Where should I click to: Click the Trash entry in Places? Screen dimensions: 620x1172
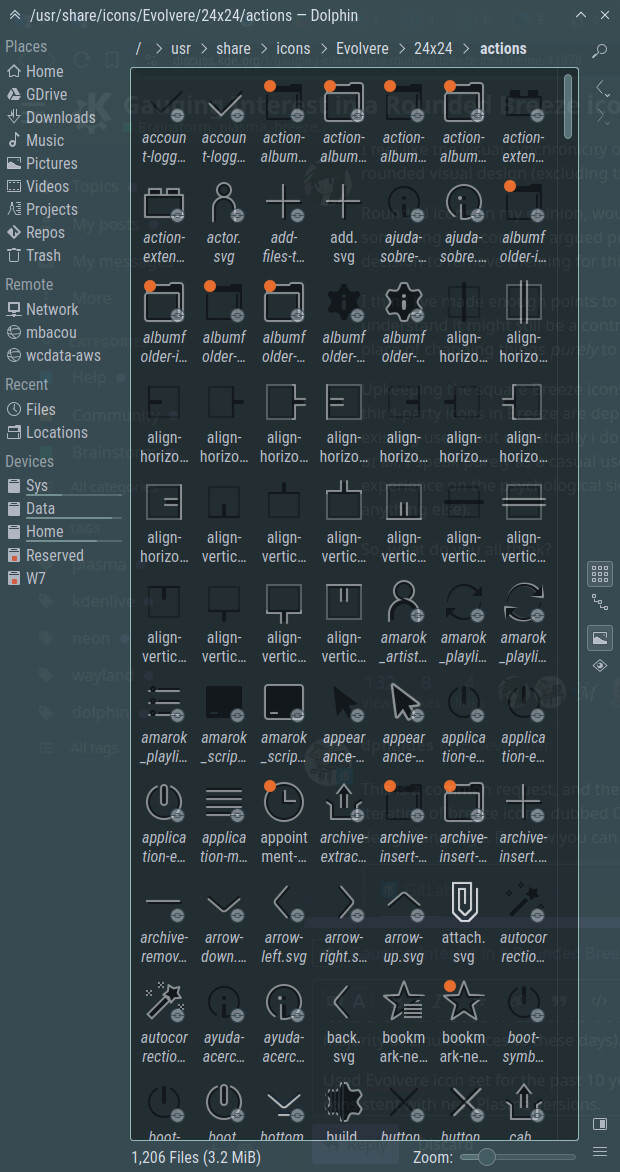pyautogui.click(x=43, y=255)
